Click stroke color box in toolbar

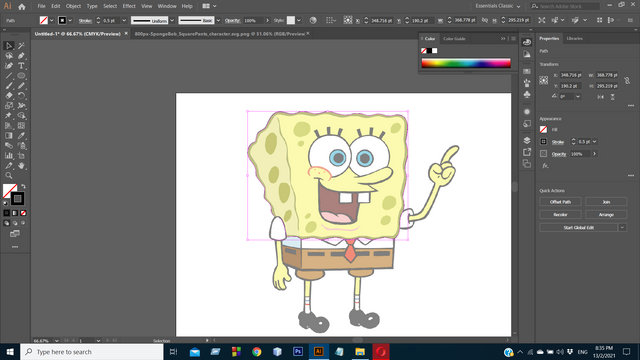click(x=17, y=199)
